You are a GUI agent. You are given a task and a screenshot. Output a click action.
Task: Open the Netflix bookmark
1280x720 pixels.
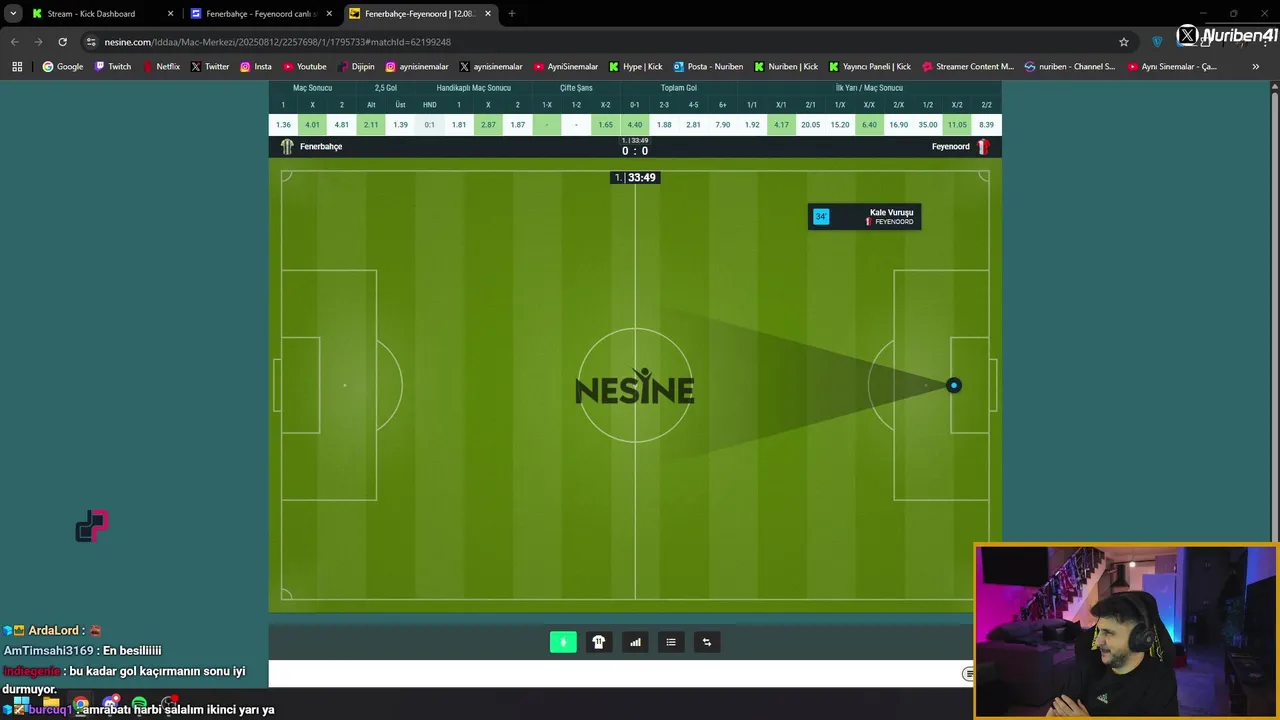point(161,66)
